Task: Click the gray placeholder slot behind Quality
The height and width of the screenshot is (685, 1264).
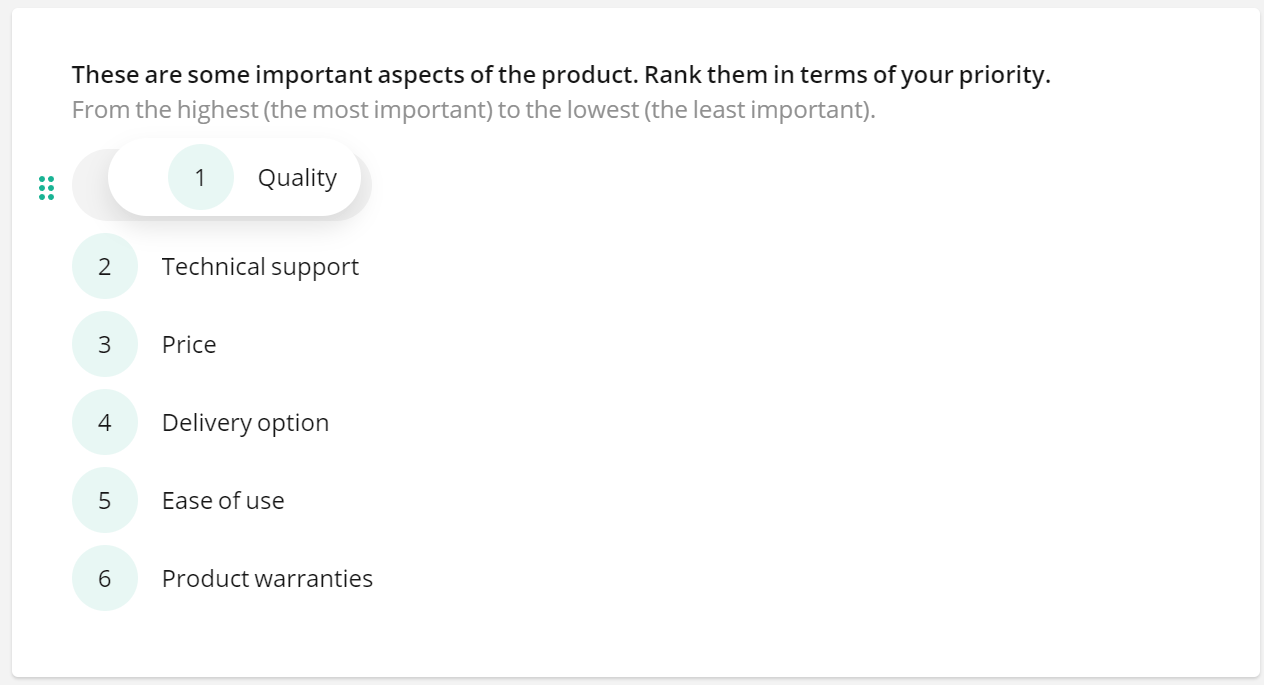Action: tap(89, 186)
